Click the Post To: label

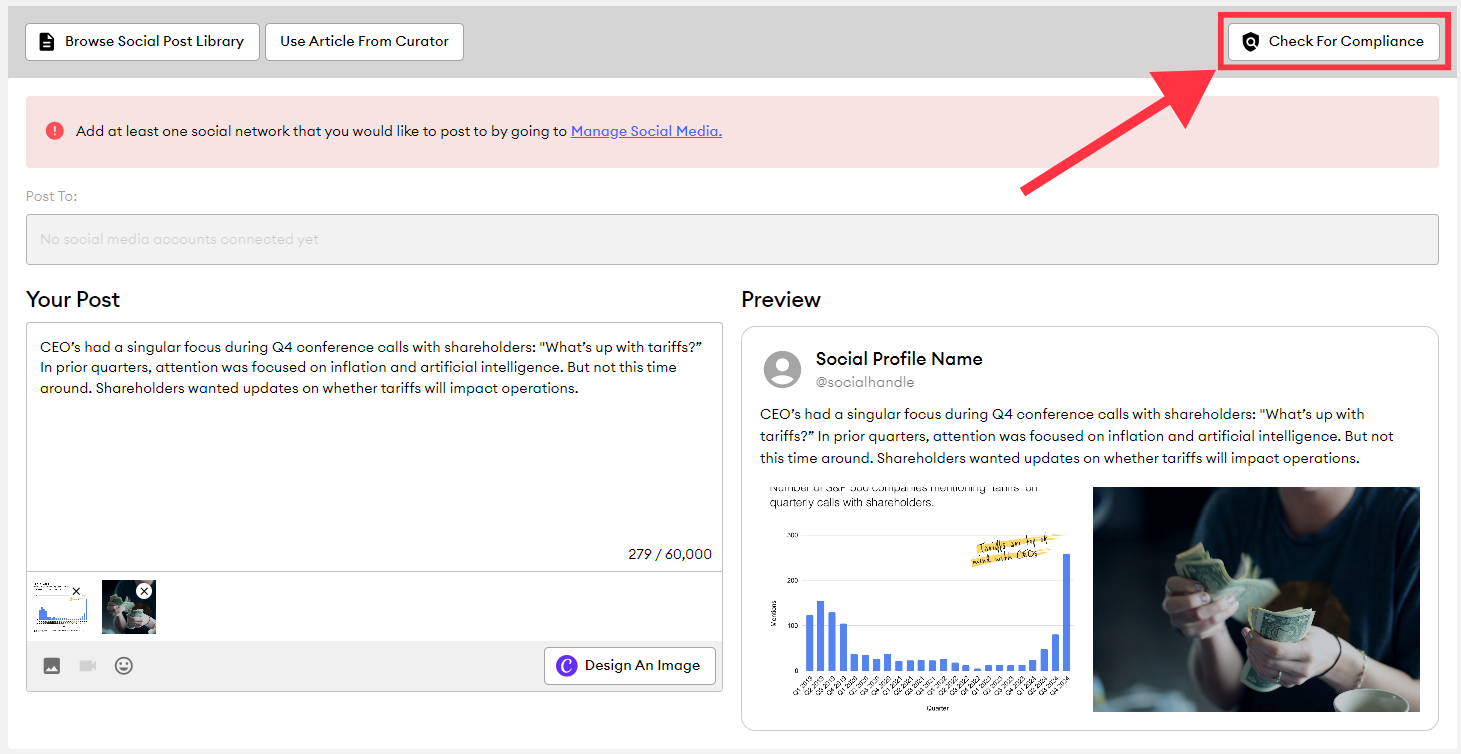click(x=52, y=196)
